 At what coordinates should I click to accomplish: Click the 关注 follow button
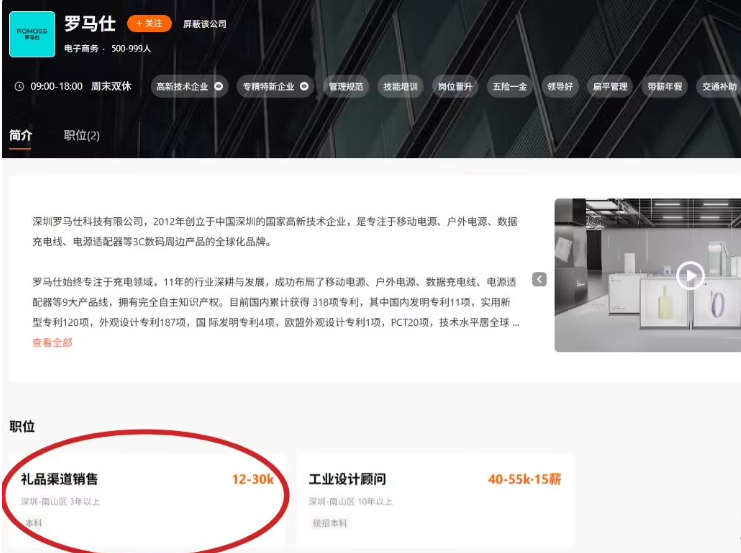(149, 24)
